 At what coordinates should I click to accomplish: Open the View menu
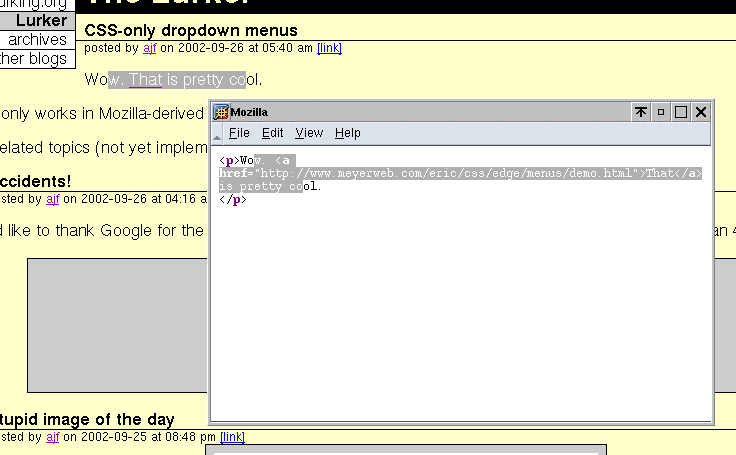coord(309,133)
